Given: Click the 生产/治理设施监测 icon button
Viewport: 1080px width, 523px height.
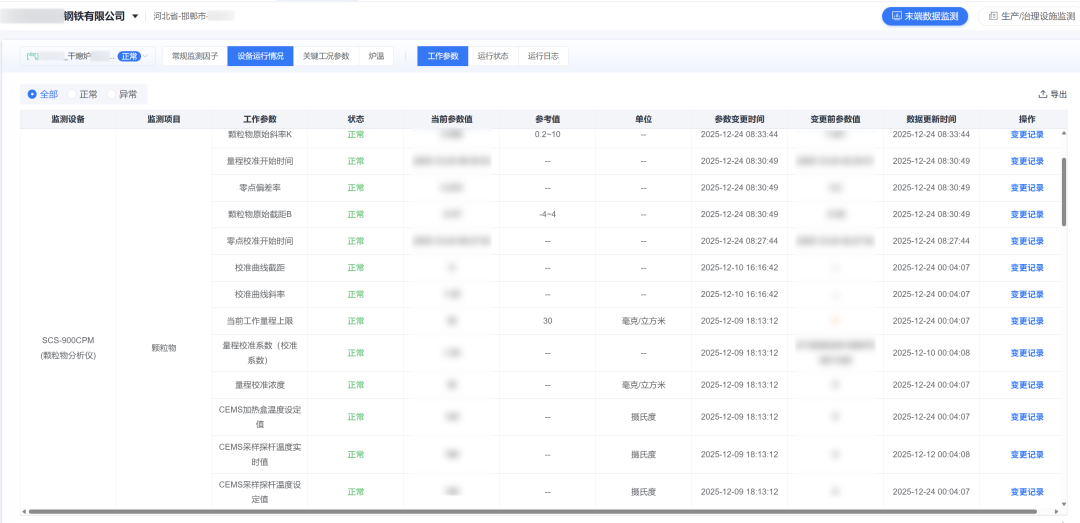Looking at the screenshot, I should click(x=992, y=16).
